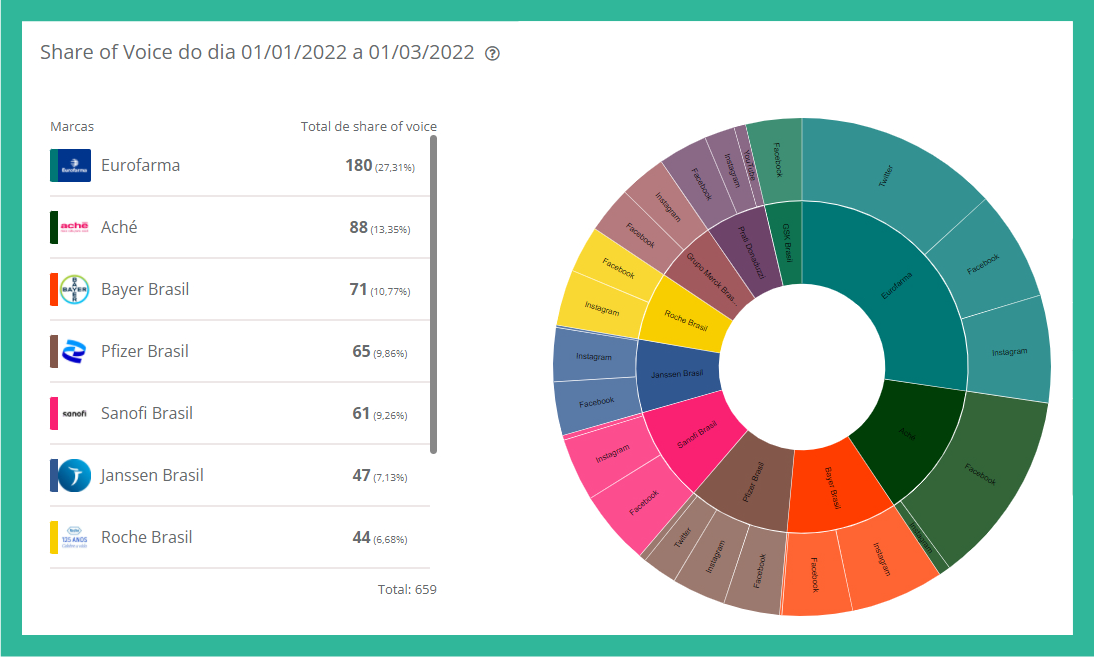
Task: Click the Eurofarma brand logo
Action: pos(75,166)
